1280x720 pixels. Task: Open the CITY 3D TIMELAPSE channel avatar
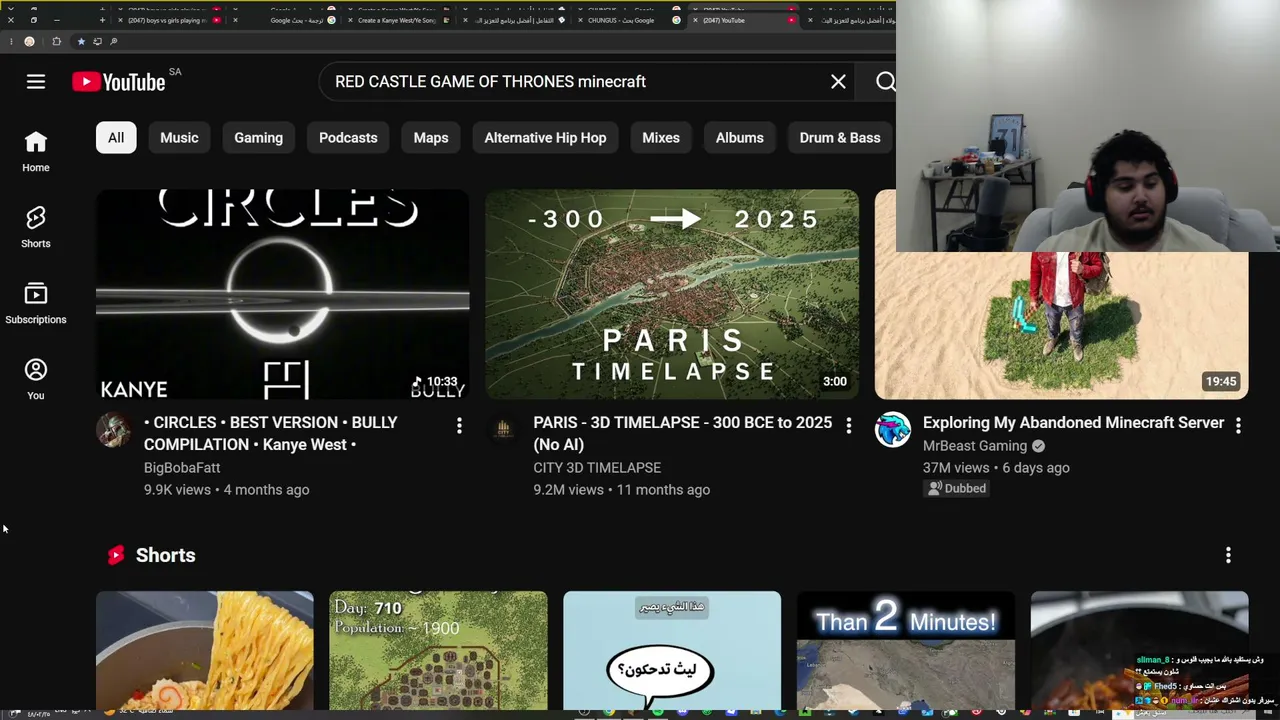coord(503,430)
